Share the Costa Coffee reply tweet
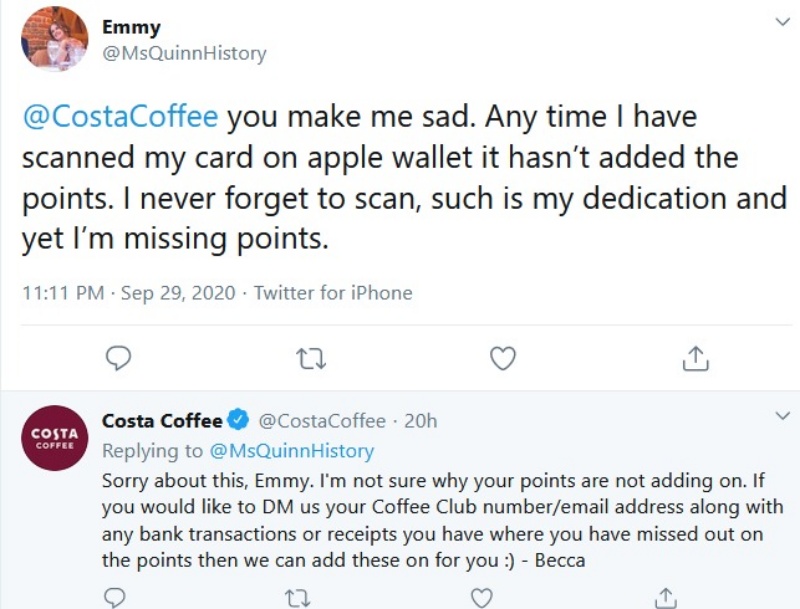Image resolution: width=800 pixels, height=609 pixels. tap(665, 598)
